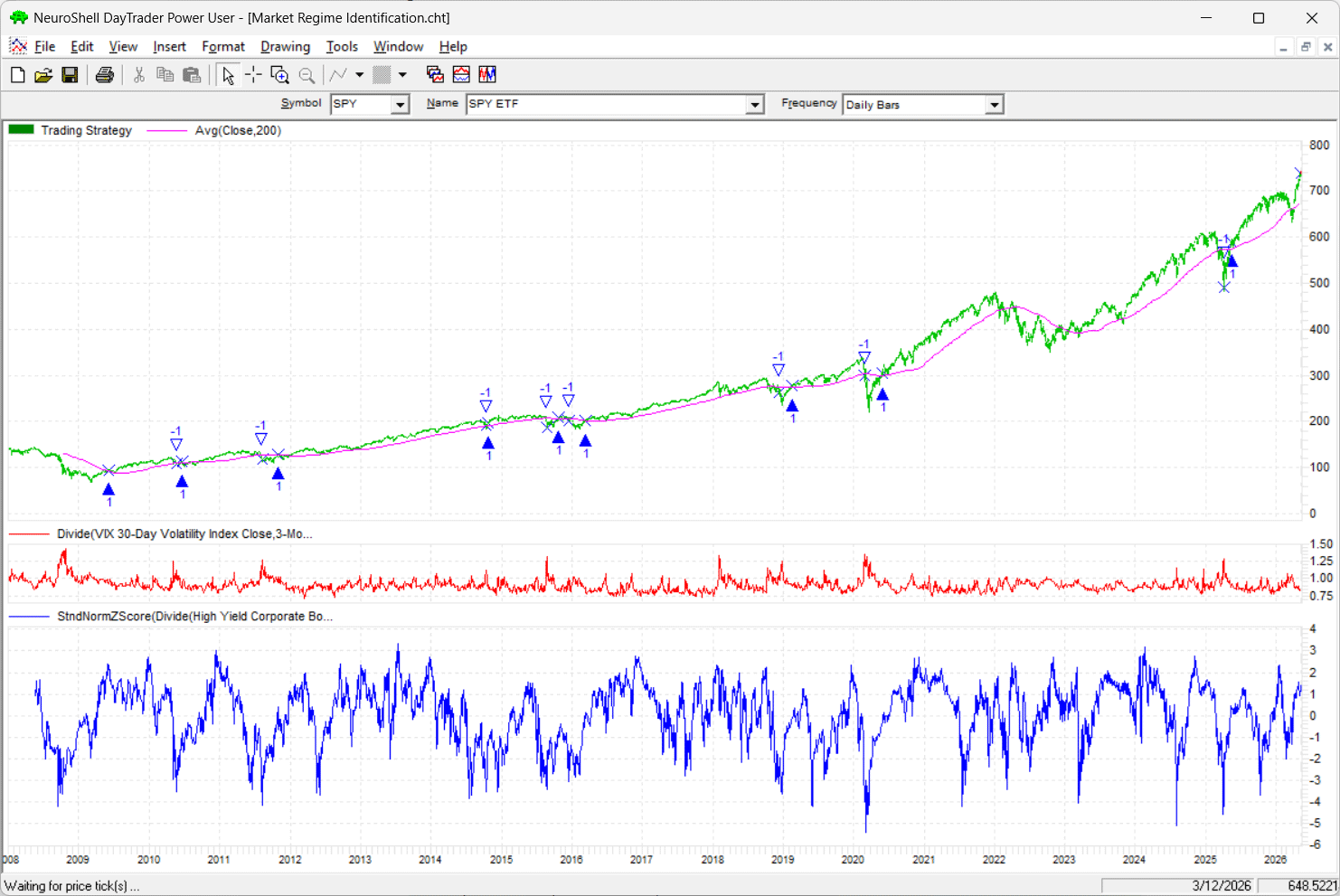The image size is (1340, 896).
Task: Open the Tools menu
Action: [342, 47]
